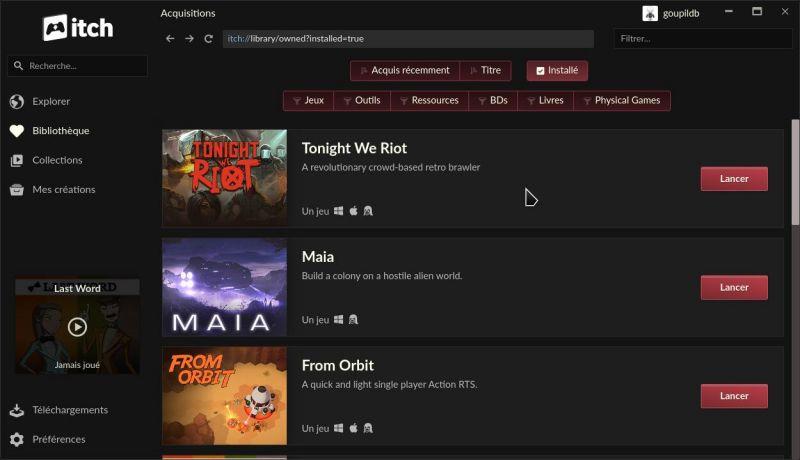This screenshot has width=800, height=460.
Task: Launch From Orbit with Lancer button
Action: click(734, 396)
